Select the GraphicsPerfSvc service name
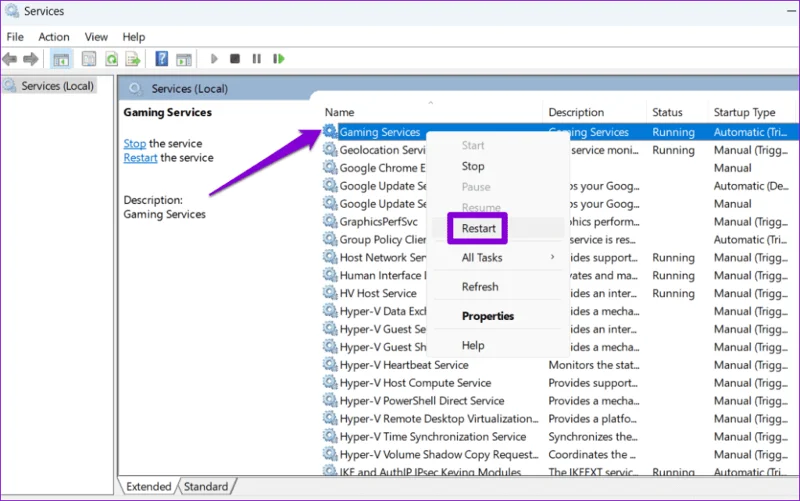 379,221
